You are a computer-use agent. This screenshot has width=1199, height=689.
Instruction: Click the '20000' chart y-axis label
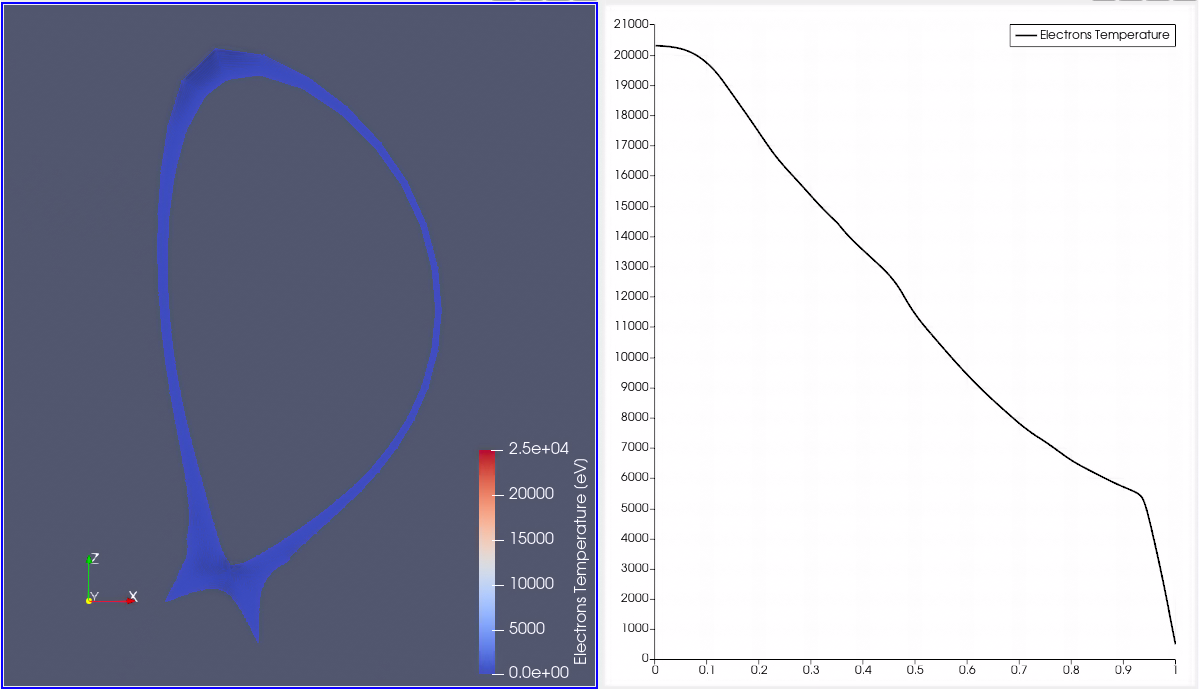[631, 55]
